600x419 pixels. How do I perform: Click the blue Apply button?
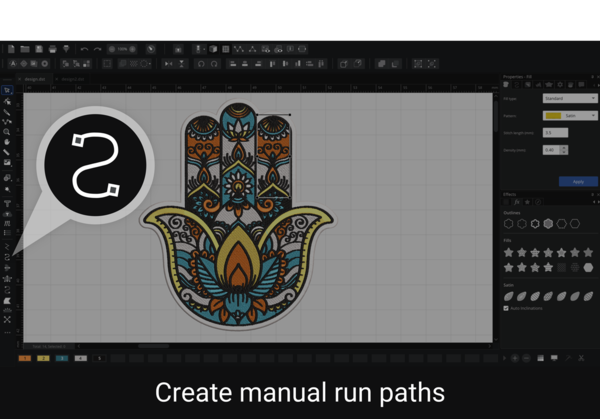[x=578, y=181]
